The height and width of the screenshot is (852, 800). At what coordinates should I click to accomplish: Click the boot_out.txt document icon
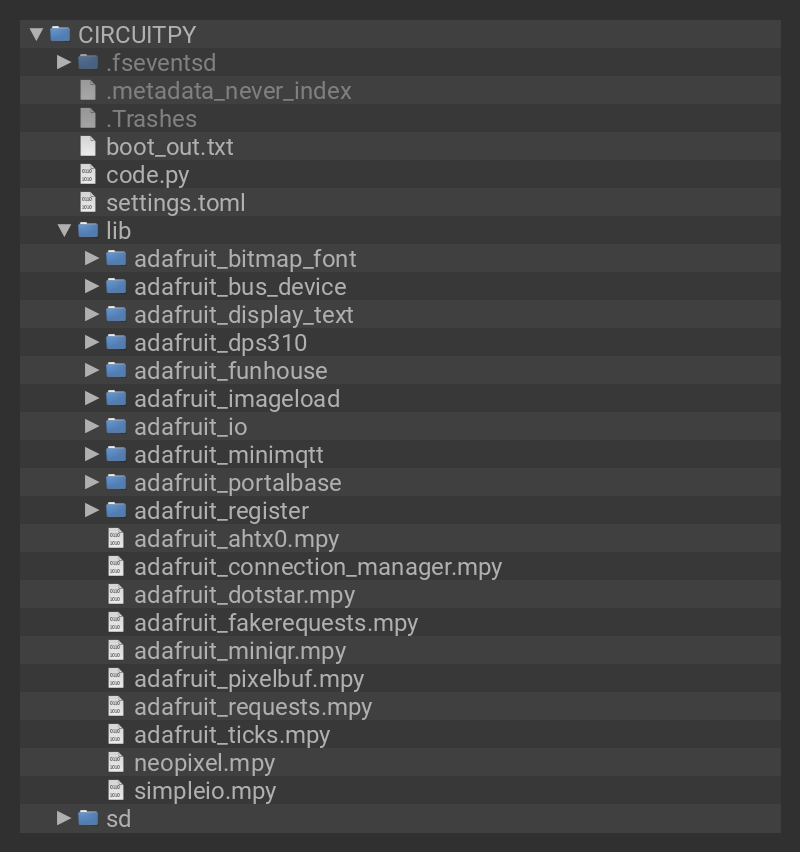pos(88,146)
